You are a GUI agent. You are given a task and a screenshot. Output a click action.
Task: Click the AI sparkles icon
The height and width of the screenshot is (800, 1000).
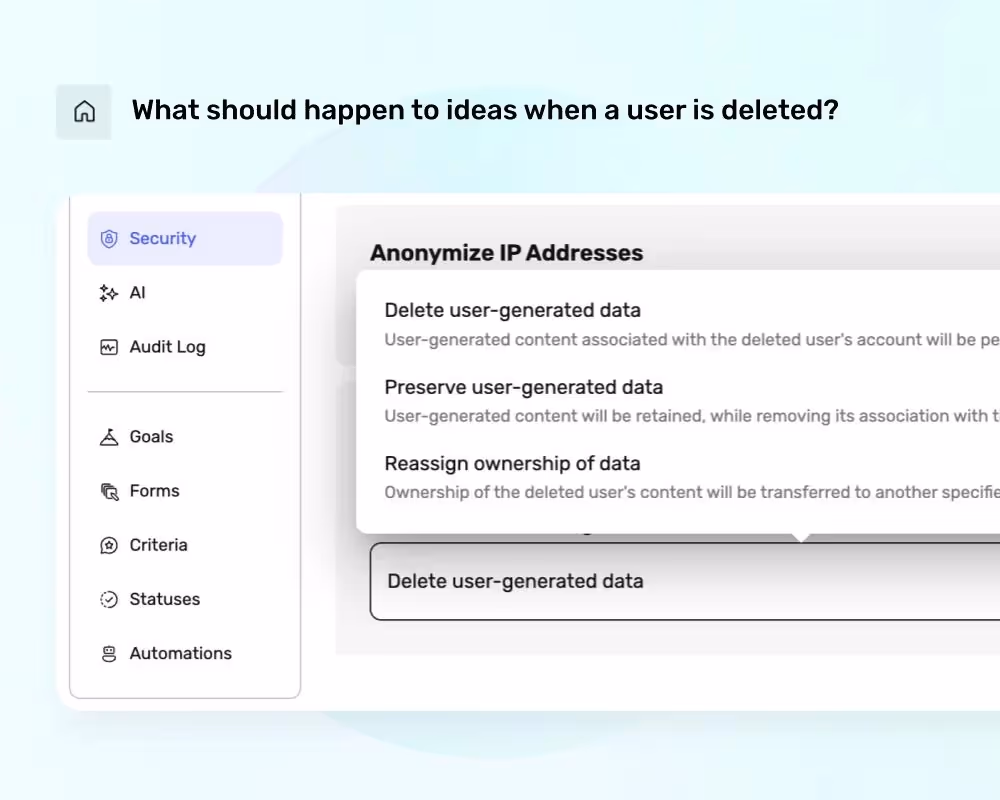click(x=108, y=292)
